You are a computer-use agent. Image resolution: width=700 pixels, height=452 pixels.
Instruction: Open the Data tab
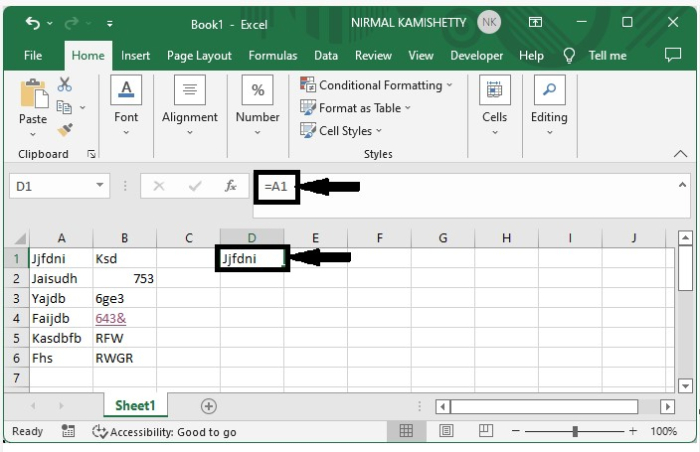coord(326,55)
